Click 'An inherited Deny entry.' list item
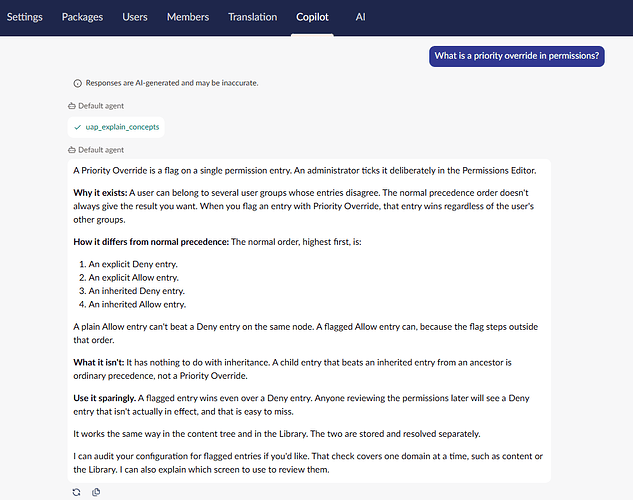The image size is (633, 500). (136, 291)
